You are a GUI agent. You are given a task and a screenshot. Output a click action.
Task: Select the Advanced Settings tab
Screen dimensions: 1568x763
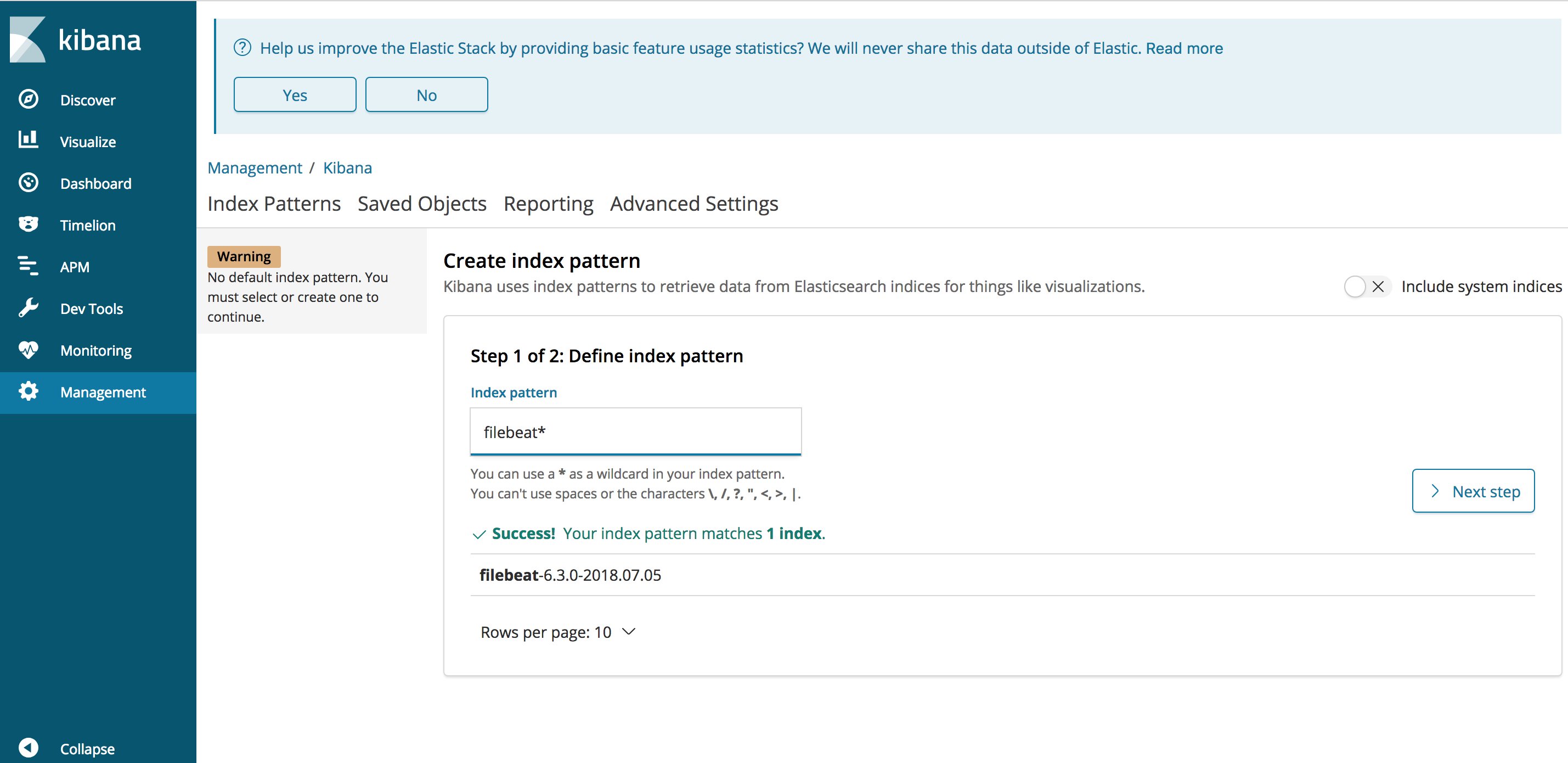(694, 204)
